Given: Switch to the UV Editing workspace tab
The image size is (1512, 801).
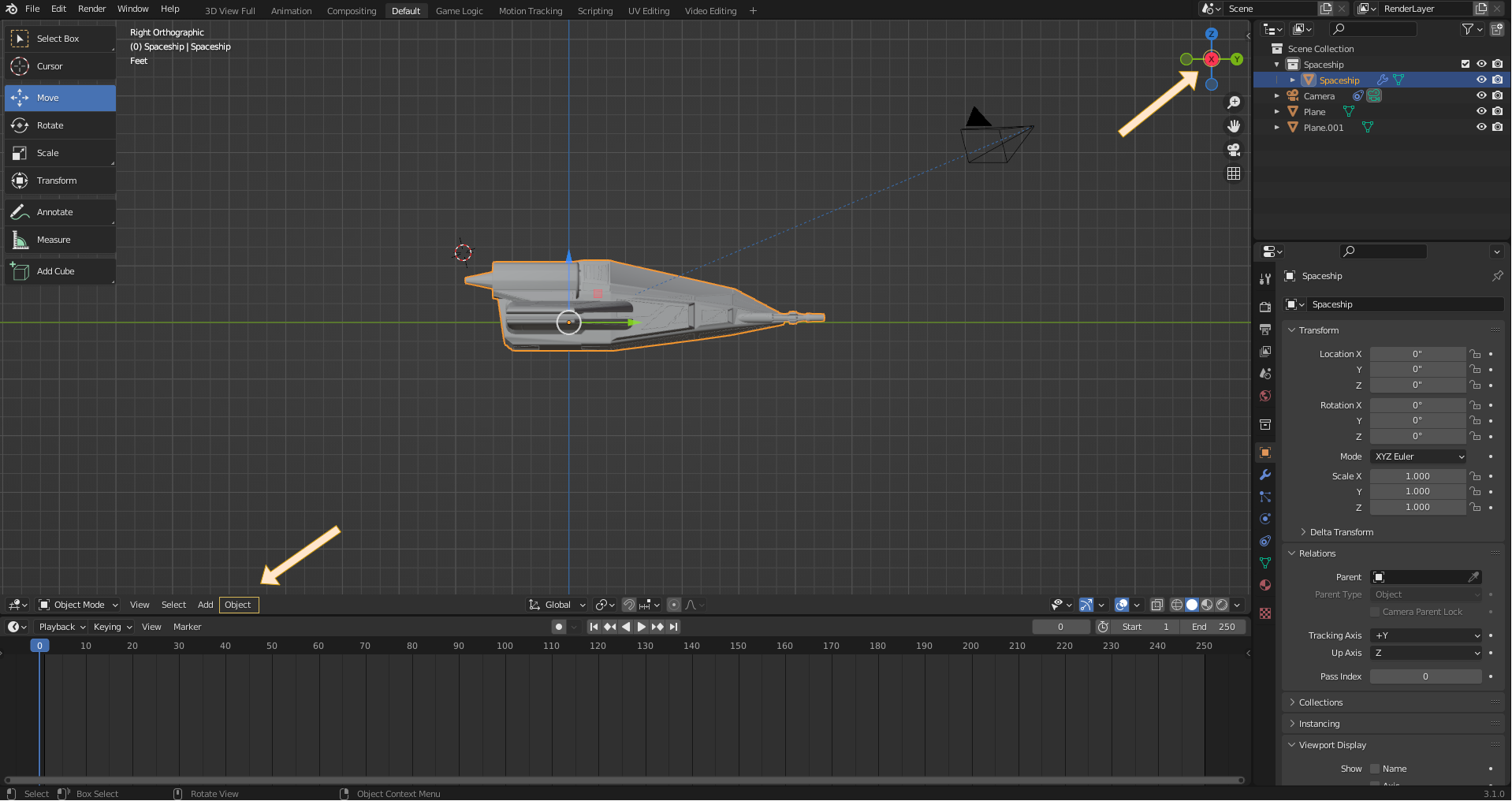Looking at the screenshot, I should [648, 11].
